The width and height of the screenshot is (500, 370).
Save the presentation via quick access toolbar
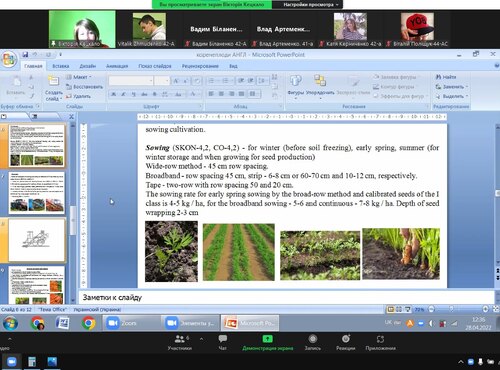25,54
